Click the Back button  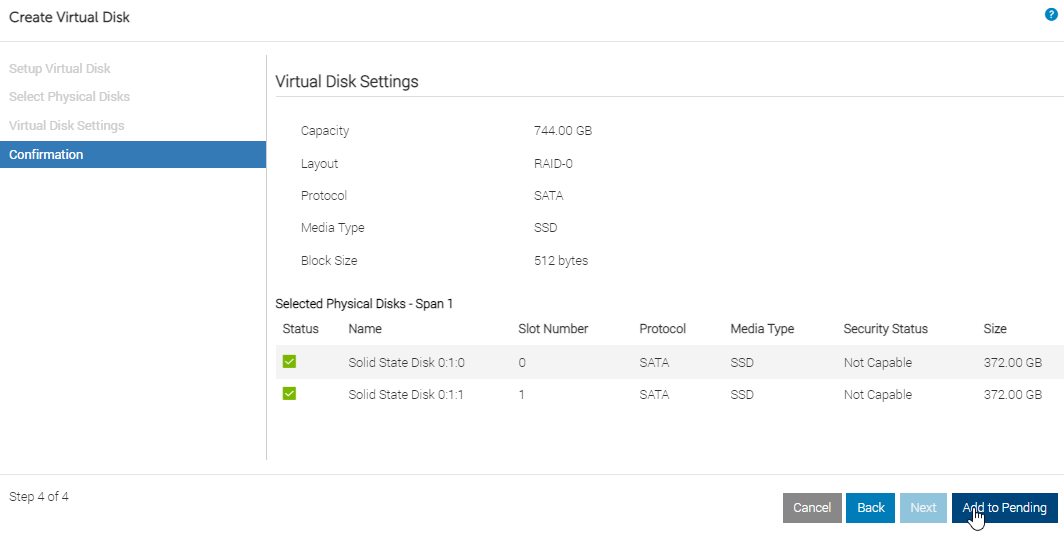870,508
